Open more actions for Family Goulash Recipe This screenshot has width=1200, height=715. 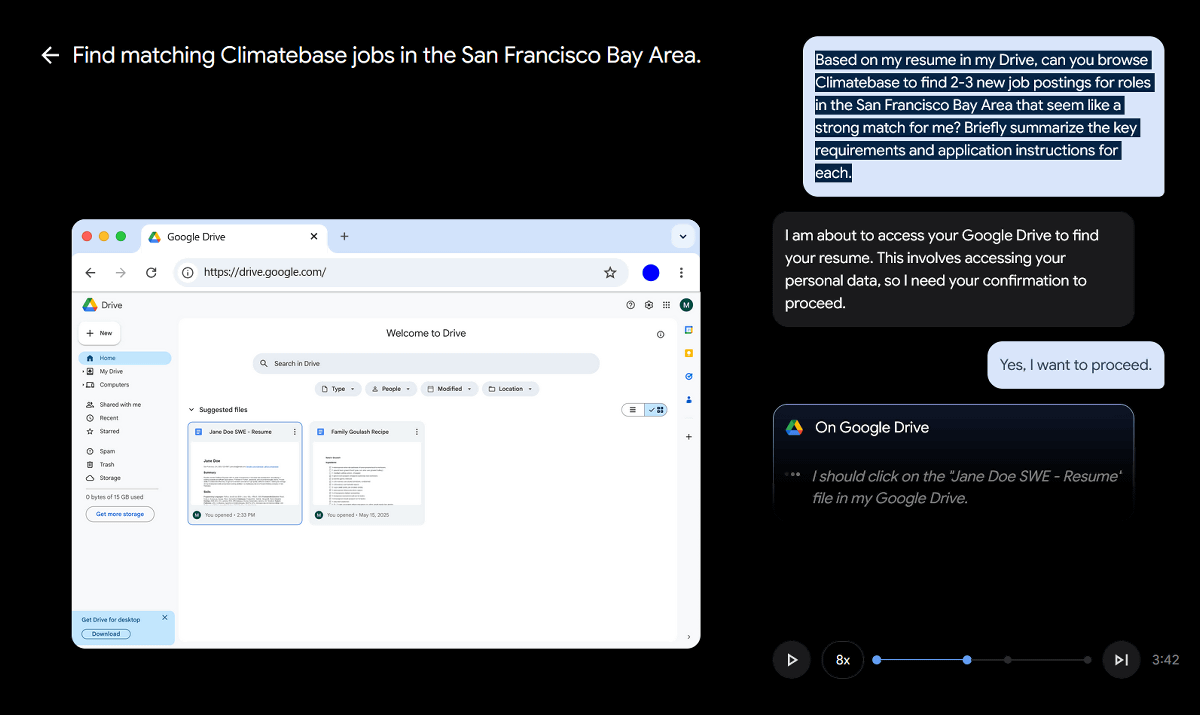(416, 432)
